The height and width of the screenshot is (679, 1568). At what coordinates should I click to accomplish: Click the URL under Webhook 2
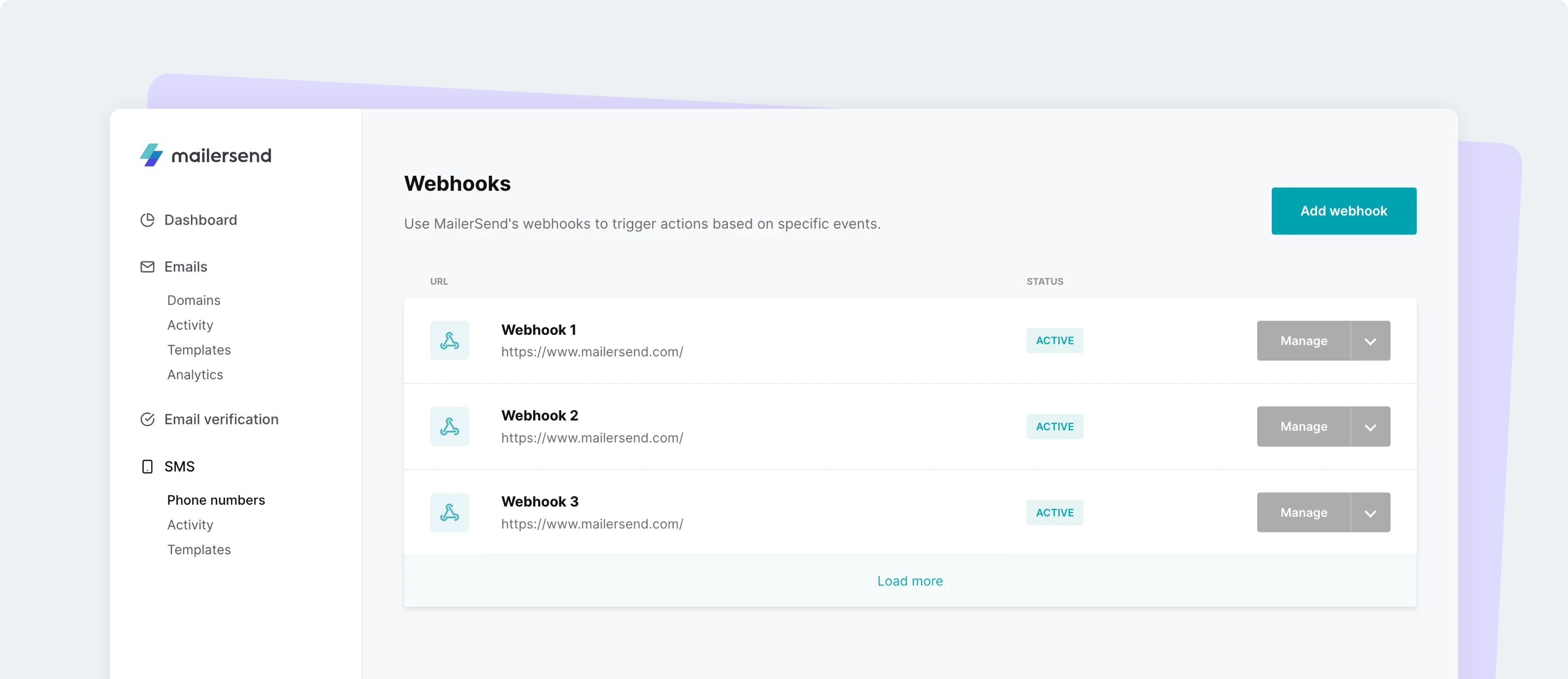pos(592,437)
